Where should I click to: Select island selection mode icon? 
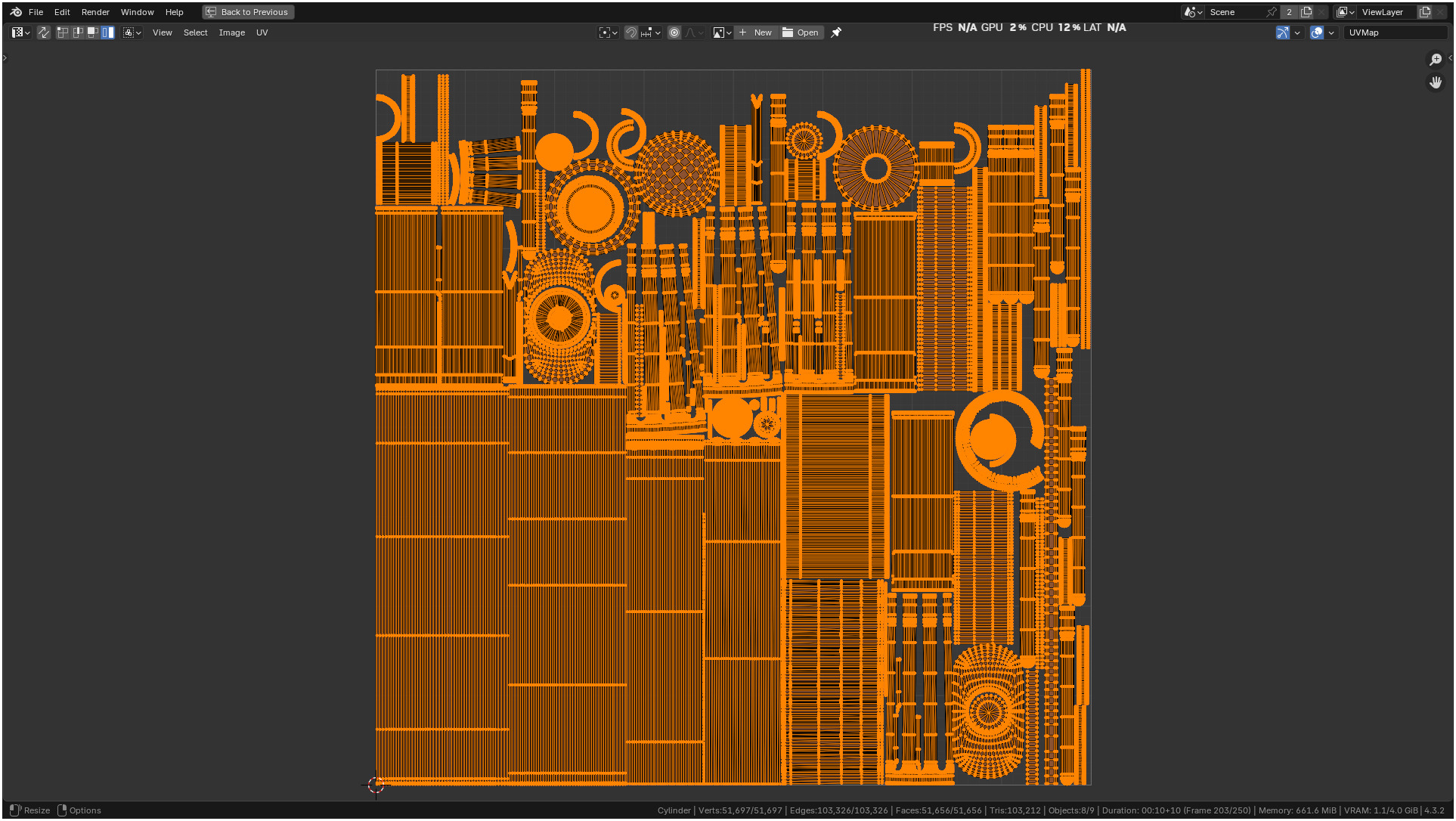tap(108, 33)
